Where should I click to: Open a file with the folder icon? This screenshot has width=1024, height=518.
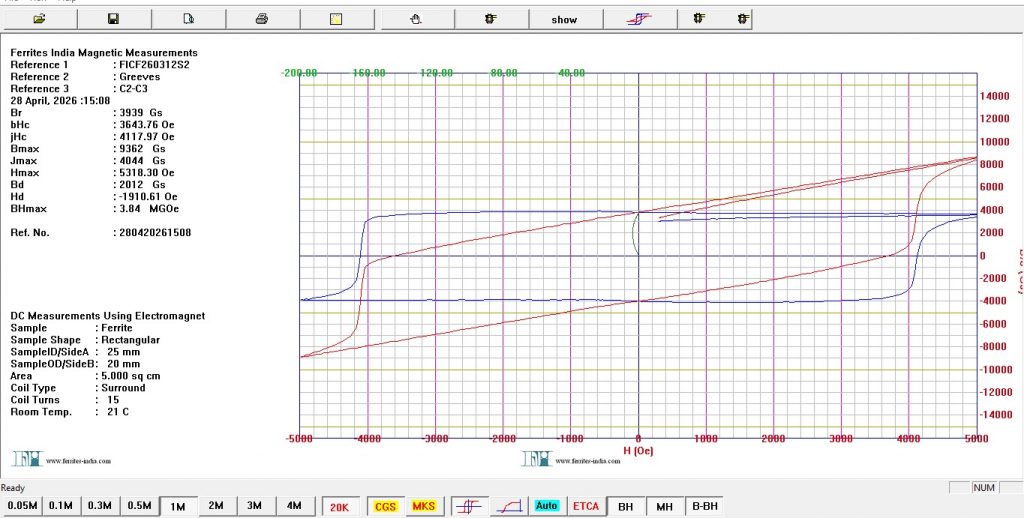[39, 19]
